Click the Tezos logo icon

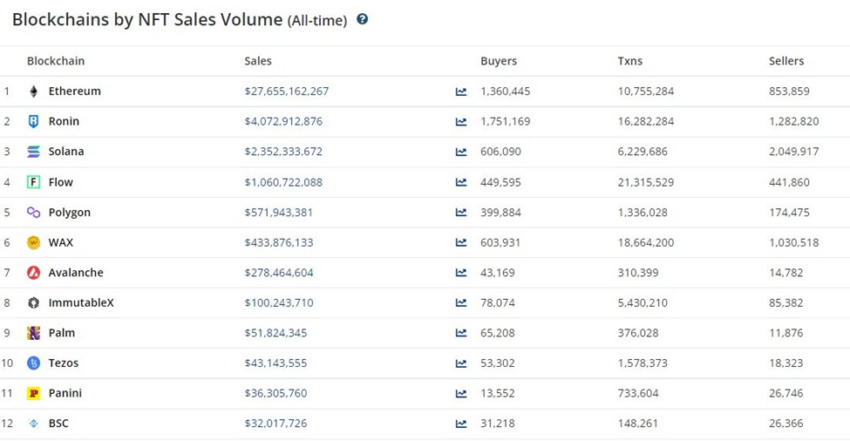pyautogui.click(x=34, y=363)
